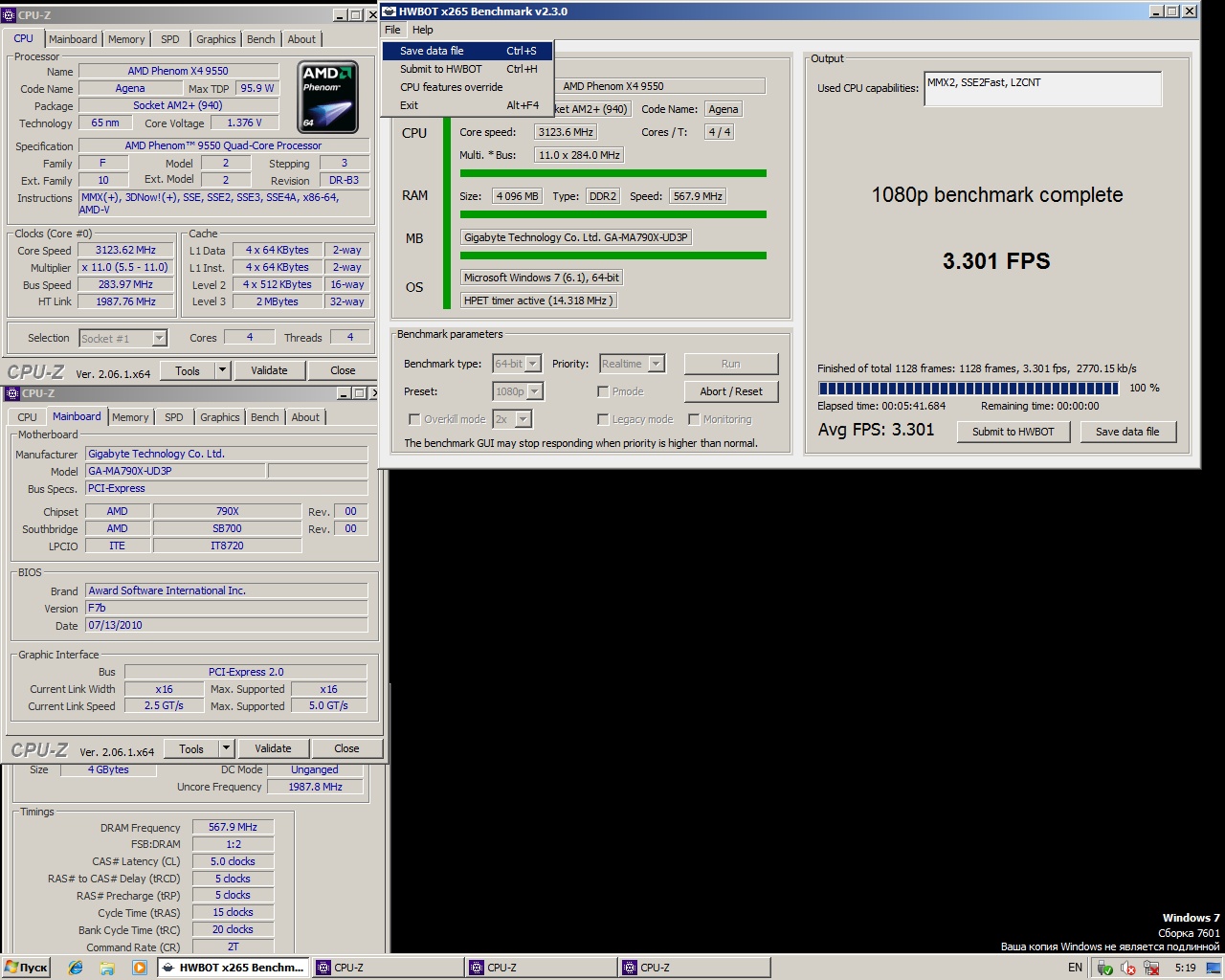Switch to CPU tab in second CPU-Z window
The height and width of the screenshot is (980, 1225).
[x=27, y=417]
